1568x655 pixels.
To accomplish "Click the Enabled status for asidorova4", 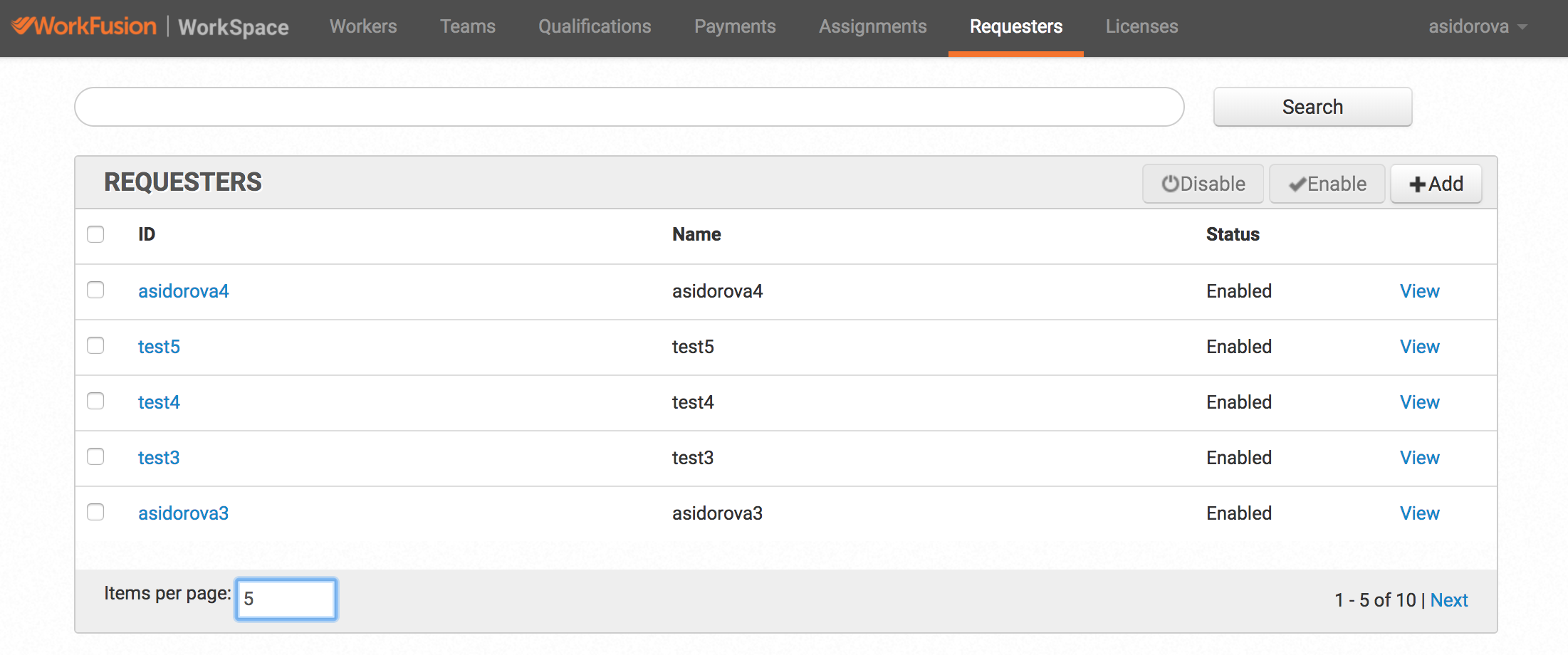I will click(1239, 291).
